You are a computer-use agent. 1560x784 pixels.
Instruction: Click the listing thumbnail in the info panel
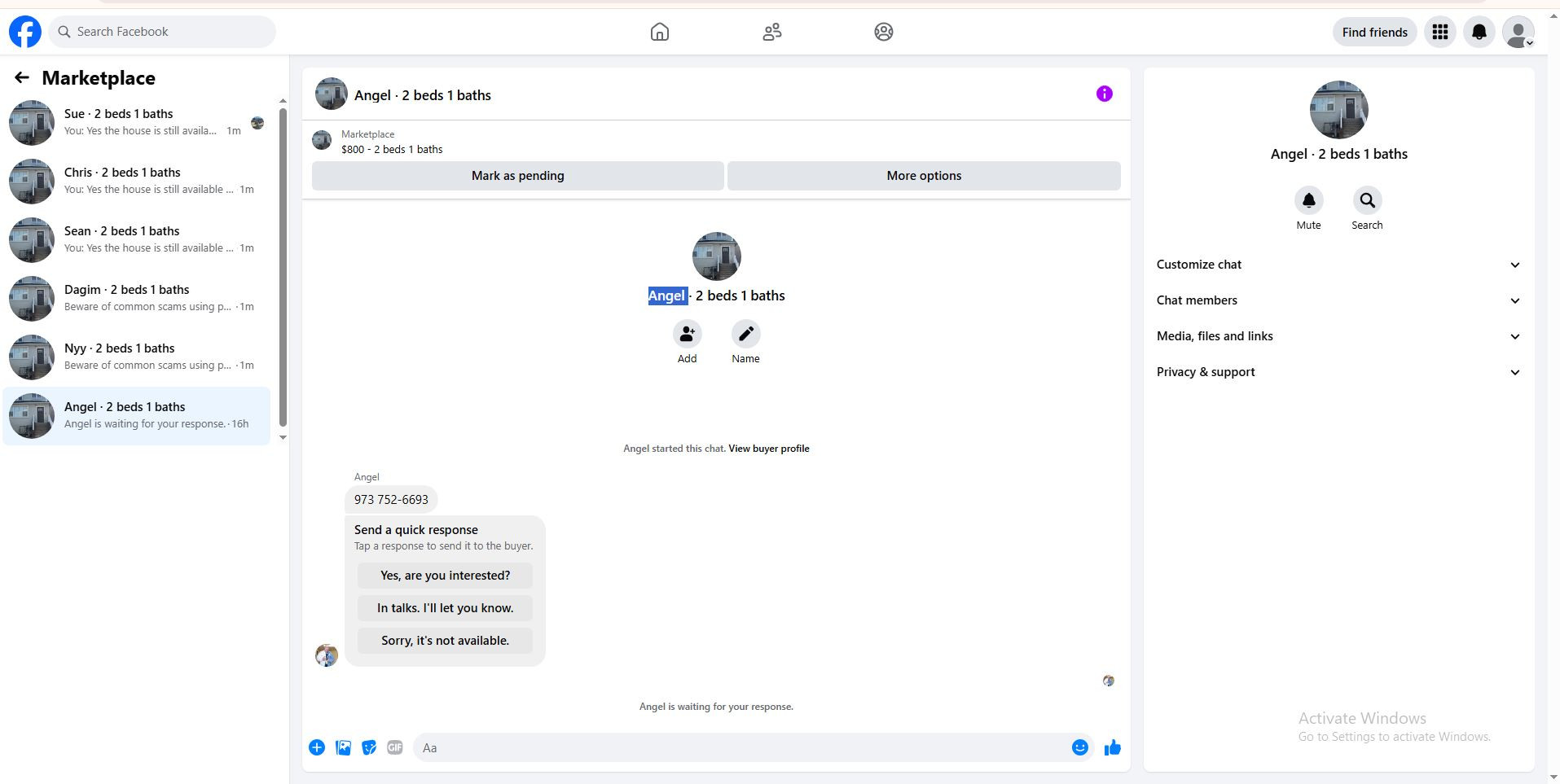tap(1339, 110)
